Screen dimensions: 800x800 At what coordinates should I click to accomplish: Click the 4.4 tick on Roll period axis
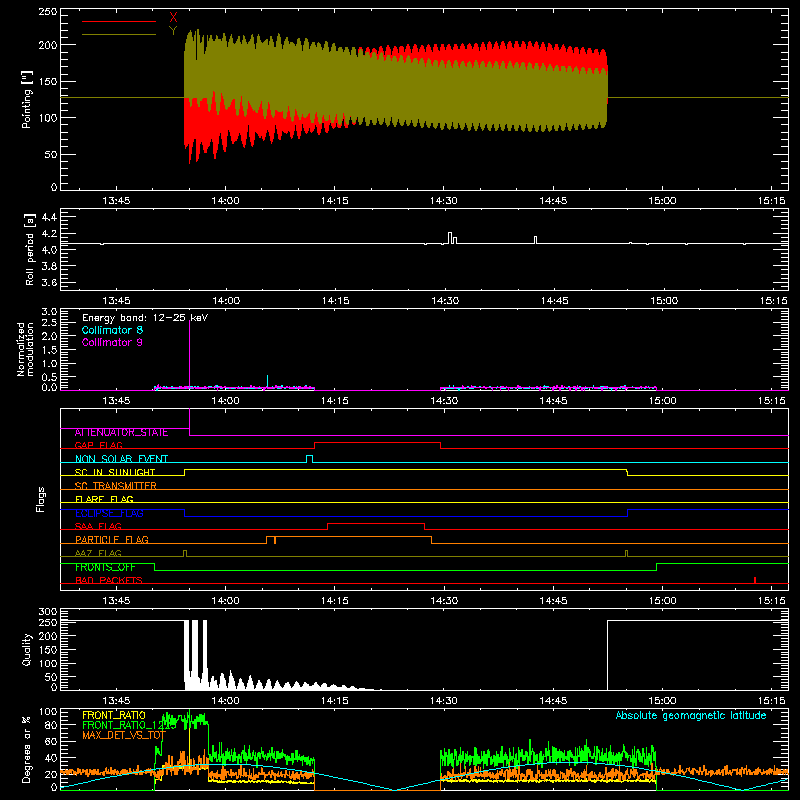(x=49, y=217)
